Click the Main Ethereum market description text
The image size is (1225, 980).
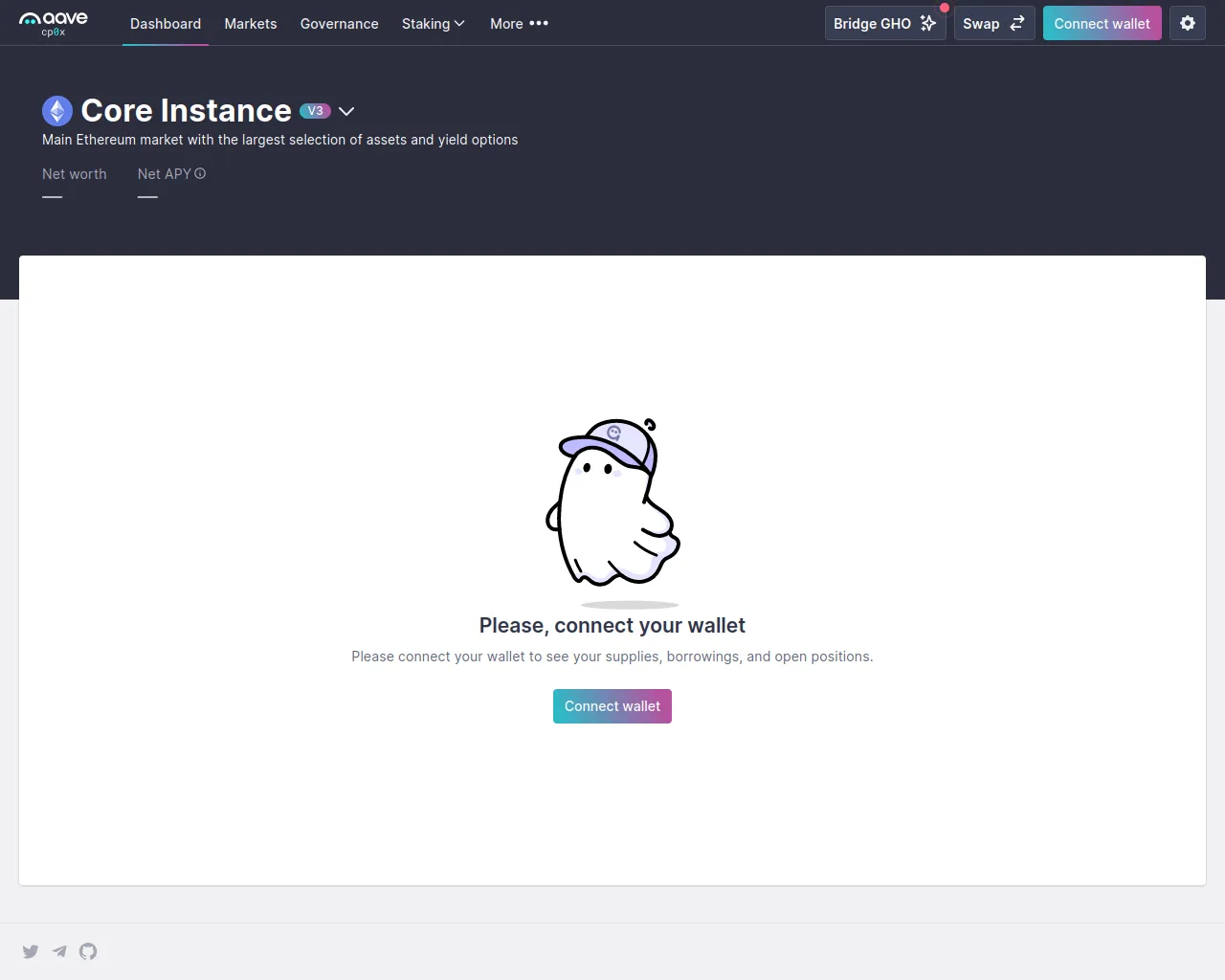[x=280, y=140]
